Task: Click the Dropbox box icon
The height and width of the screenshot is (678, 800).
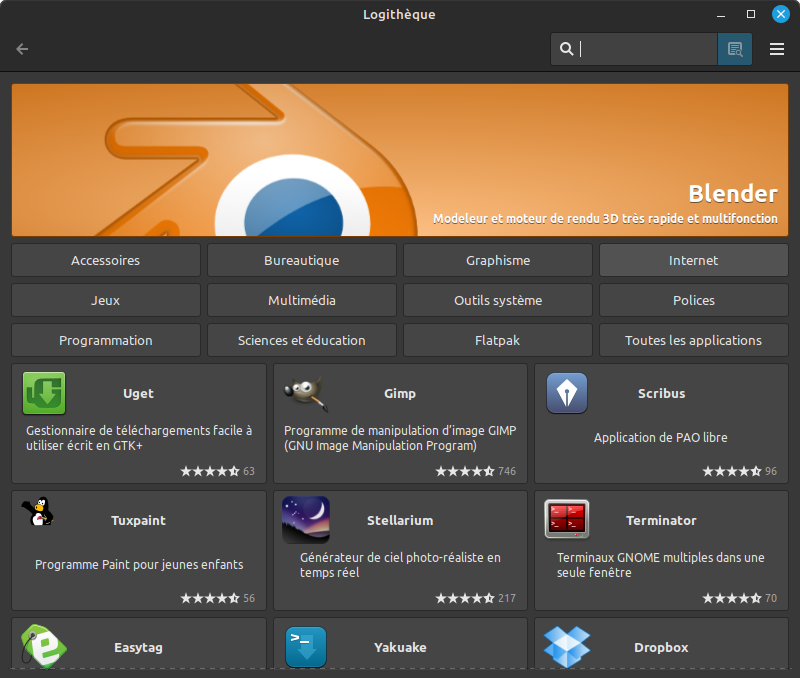Action: [567, 647]
